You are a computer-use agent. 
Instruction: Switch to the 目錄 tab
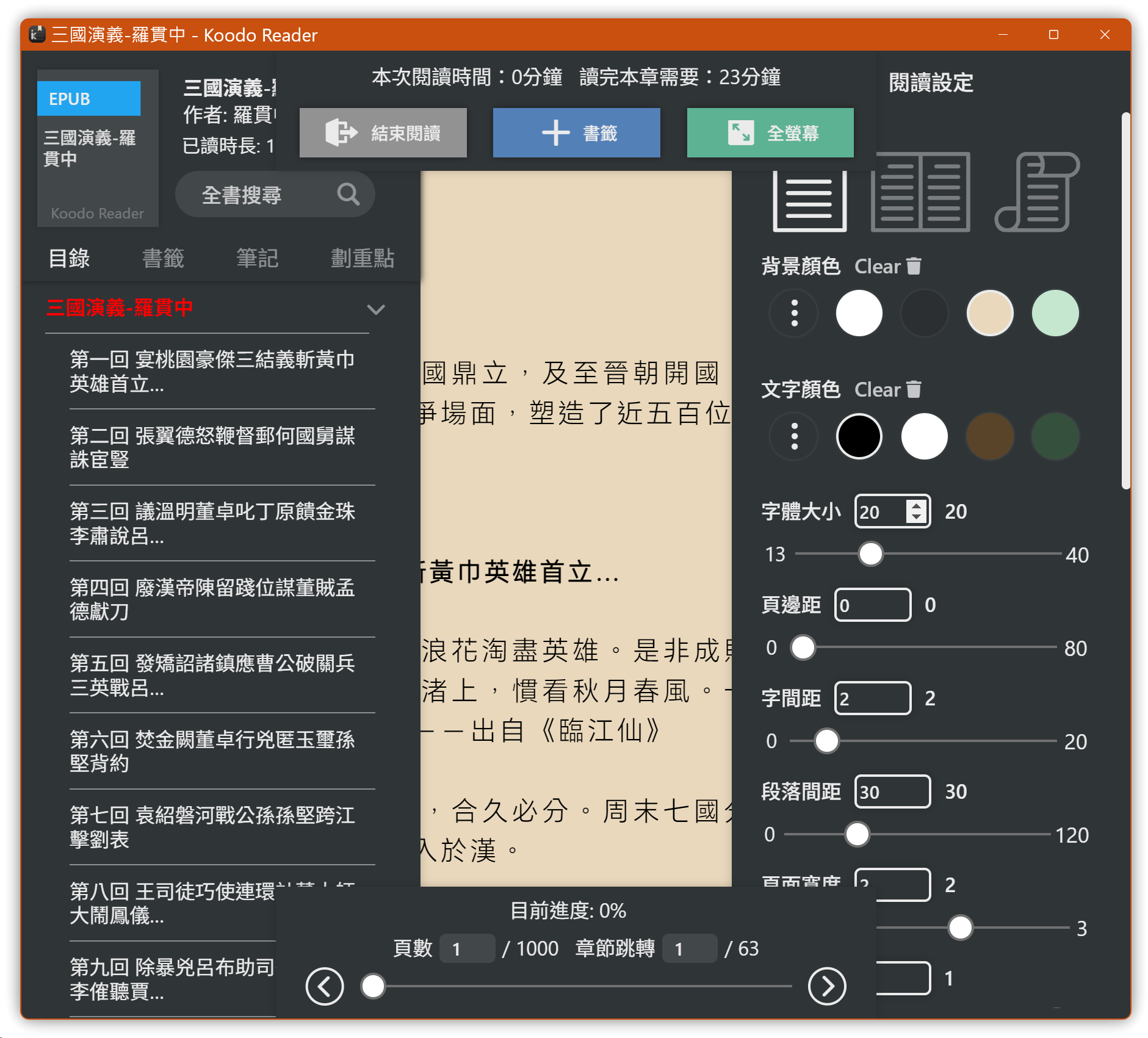pyautogui.click(x=69, y=258)
